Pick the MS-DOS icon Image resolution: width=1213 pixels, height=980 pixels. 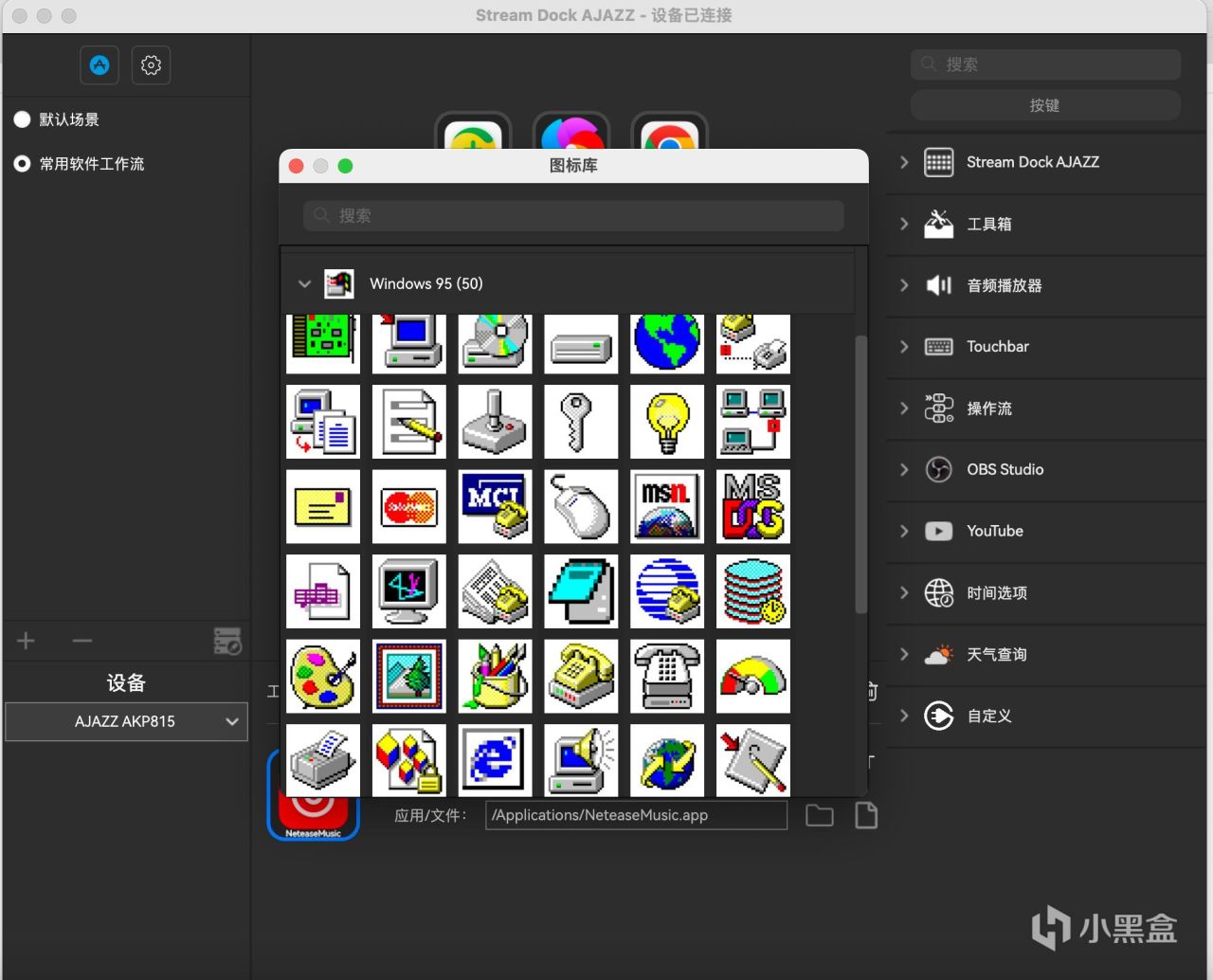(x=753, y=507)
